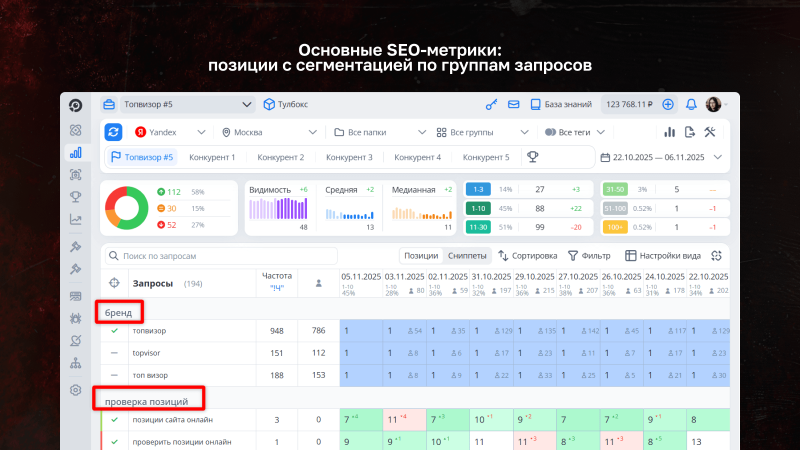Open the Москва region dropdown

(x=269, y=132)
